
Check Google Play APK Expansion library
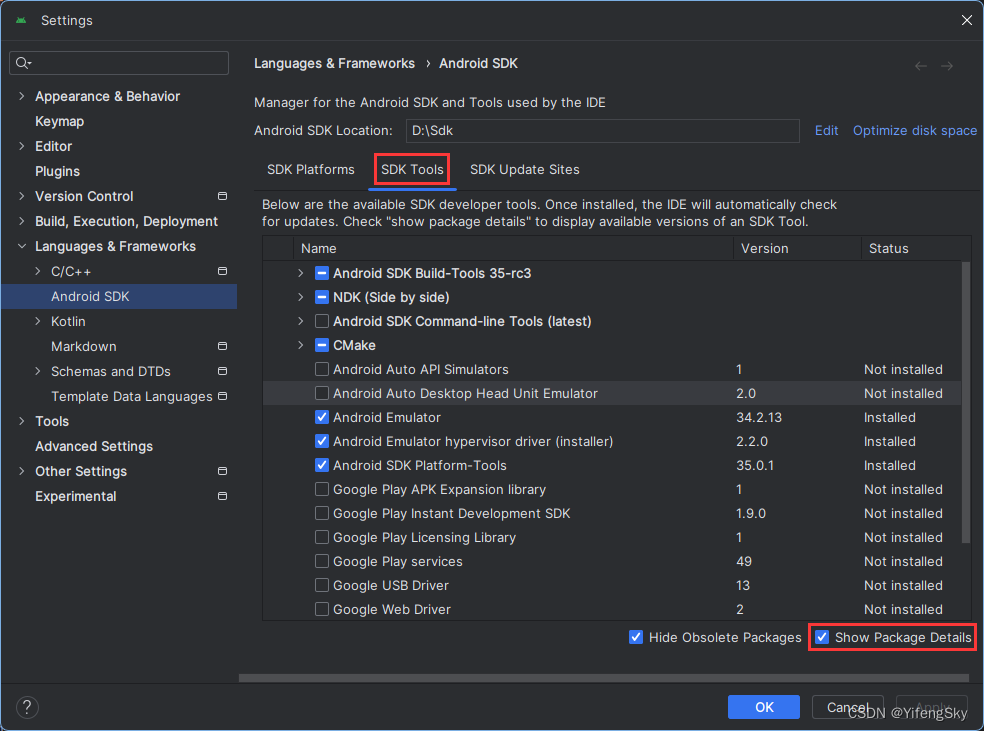point(322,489)
